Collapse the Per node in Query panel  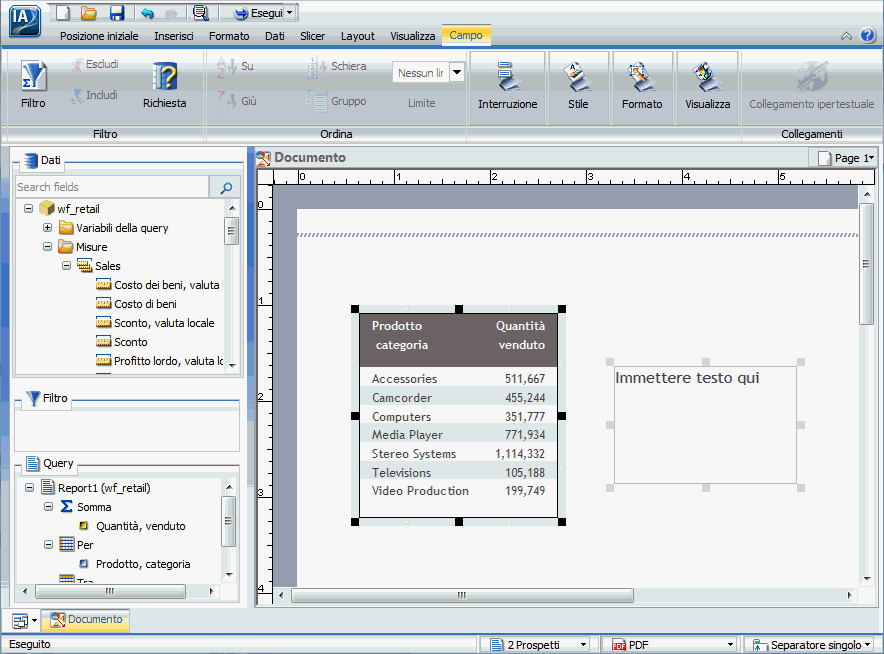(48, 545)
